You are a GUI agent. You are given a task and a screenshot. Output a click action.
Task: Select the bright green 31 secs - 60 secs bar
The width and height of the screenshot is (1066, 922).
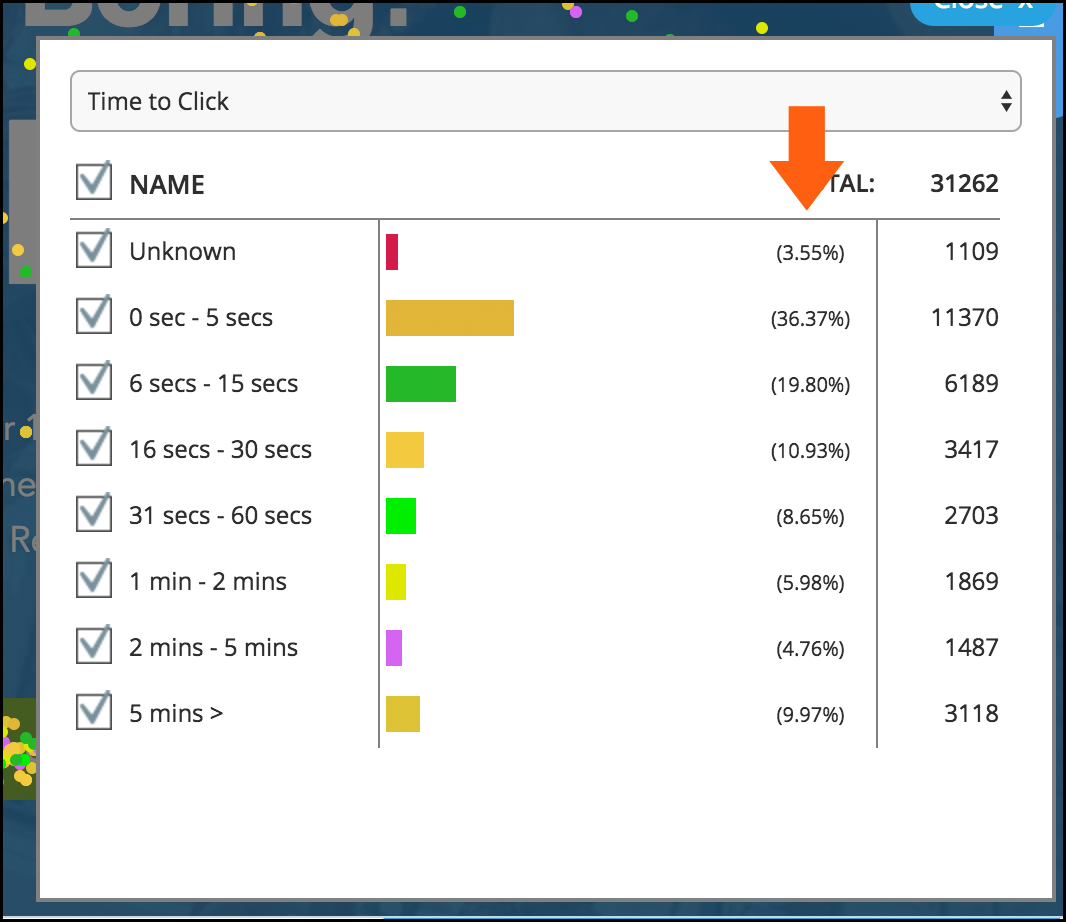pos(401,516)
